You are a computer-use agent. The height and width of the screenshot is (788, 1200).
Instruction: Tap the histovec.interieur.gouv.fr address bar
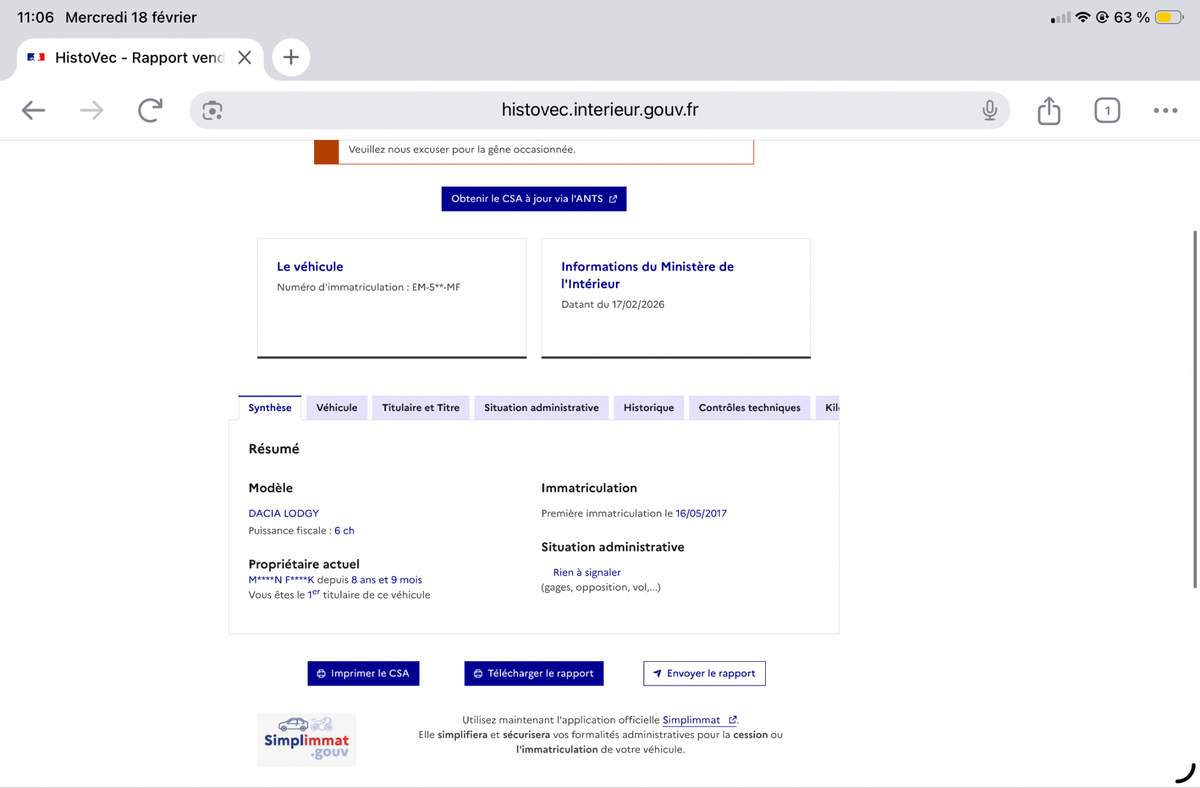point(599,110)
